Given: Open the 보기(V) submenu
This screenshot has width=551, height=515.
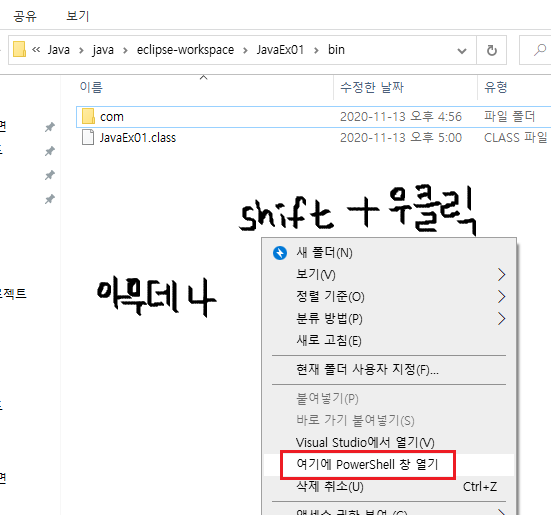Looking at the screenshot, I should click(389, 274).
